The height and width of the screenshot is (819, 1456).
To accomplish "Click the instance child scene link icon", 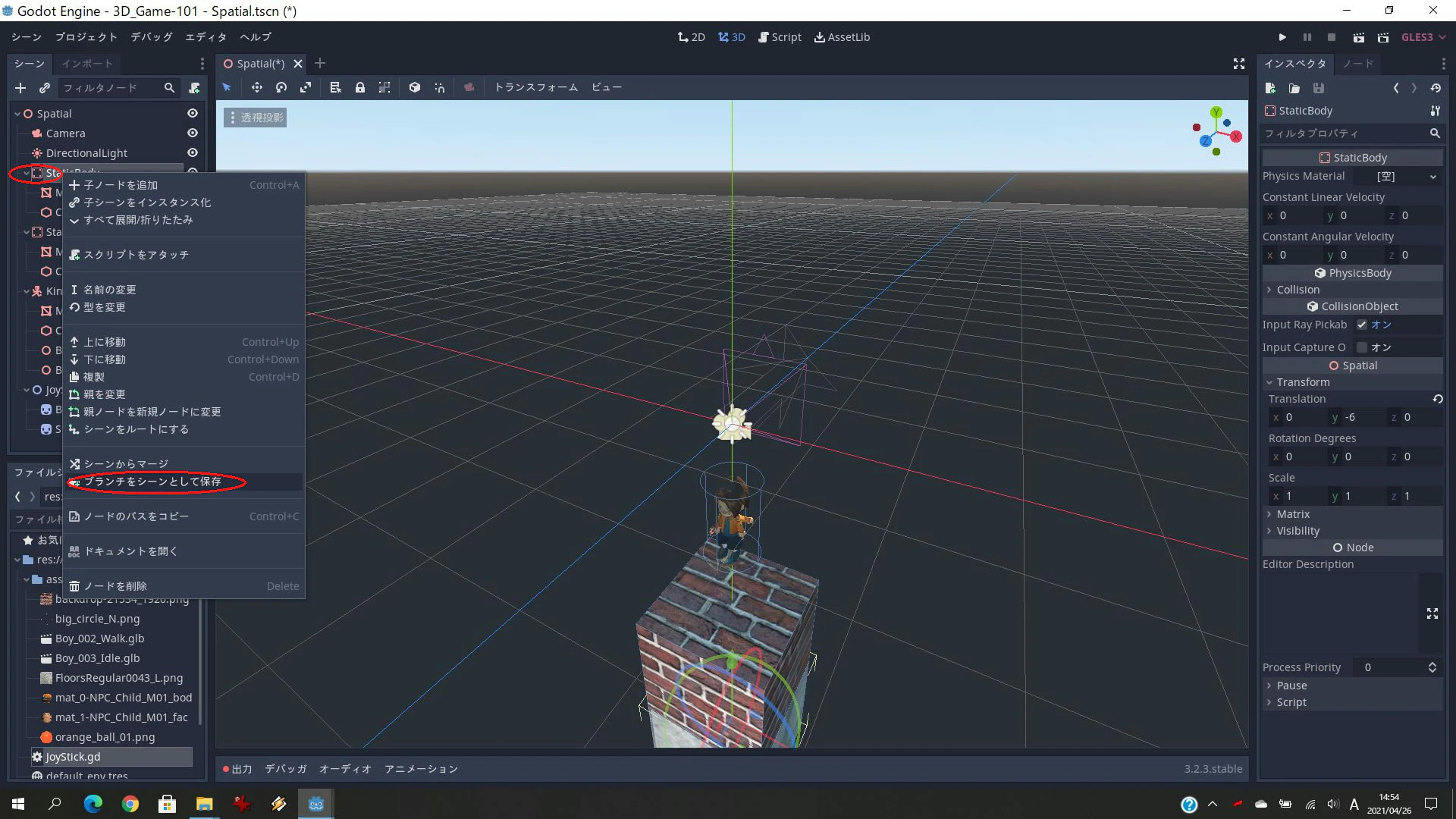I will click(x=45, y=88).
